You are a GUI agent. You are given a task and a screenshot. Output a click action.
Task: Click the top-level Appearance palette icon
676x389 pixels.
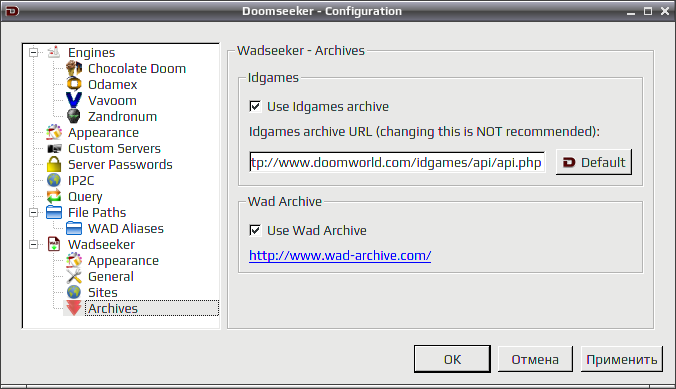click(54, 132)
